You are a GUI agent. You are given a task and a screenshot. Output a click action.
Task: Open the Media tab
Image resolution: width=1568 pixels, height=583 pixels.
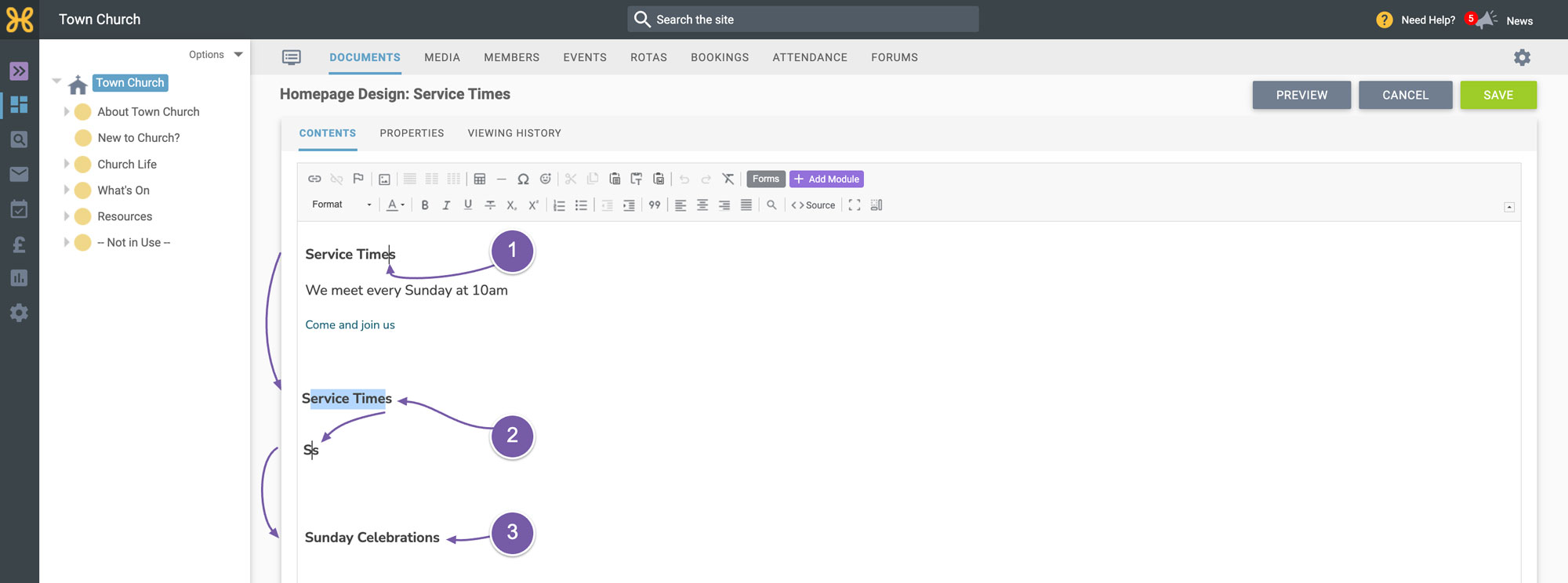442,58
